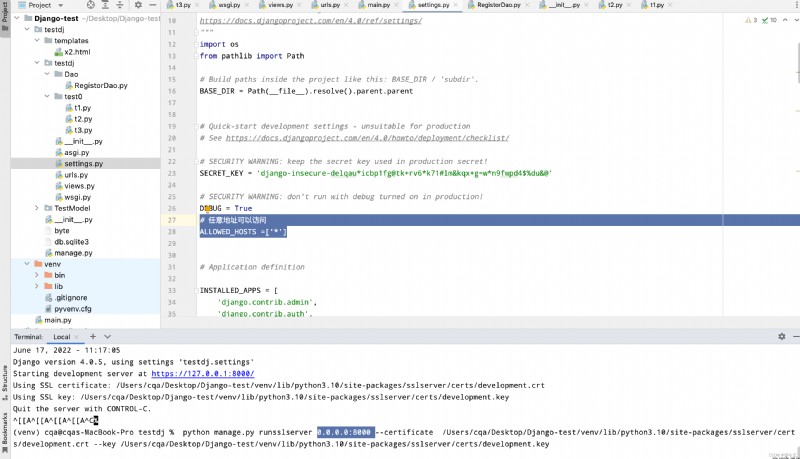The height and width of the screenshot is (459, 800).
Task: Fold the import block at line 12
Action: pyautogui.click(x=196, y=44)
